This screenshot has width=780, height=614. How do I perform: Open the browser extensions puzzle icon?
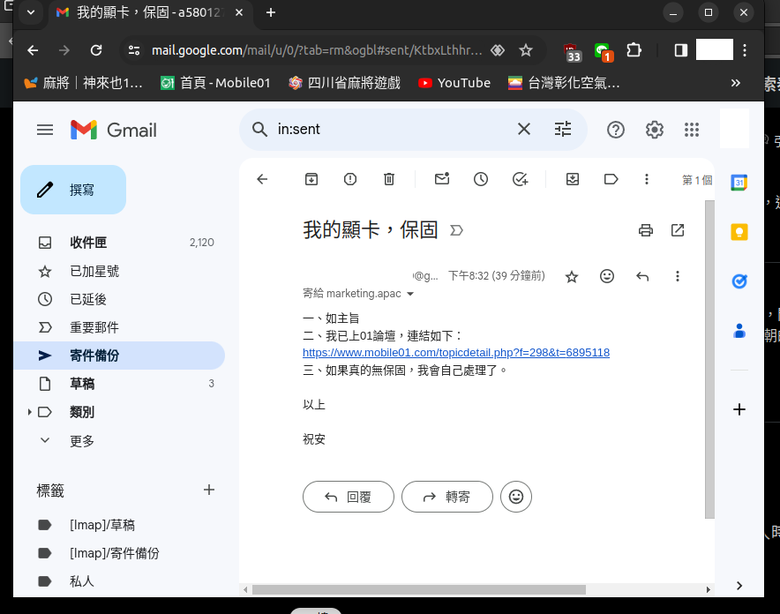pos(633,50)
